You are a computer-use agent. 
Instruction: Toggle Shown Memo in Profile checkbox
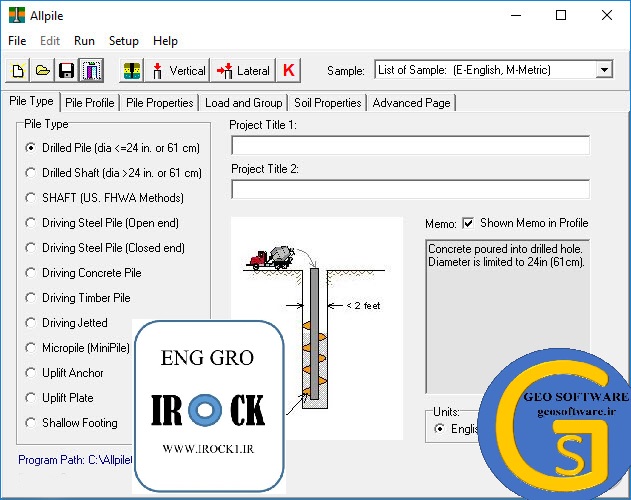pyautogui.click(x=468, y=223)
